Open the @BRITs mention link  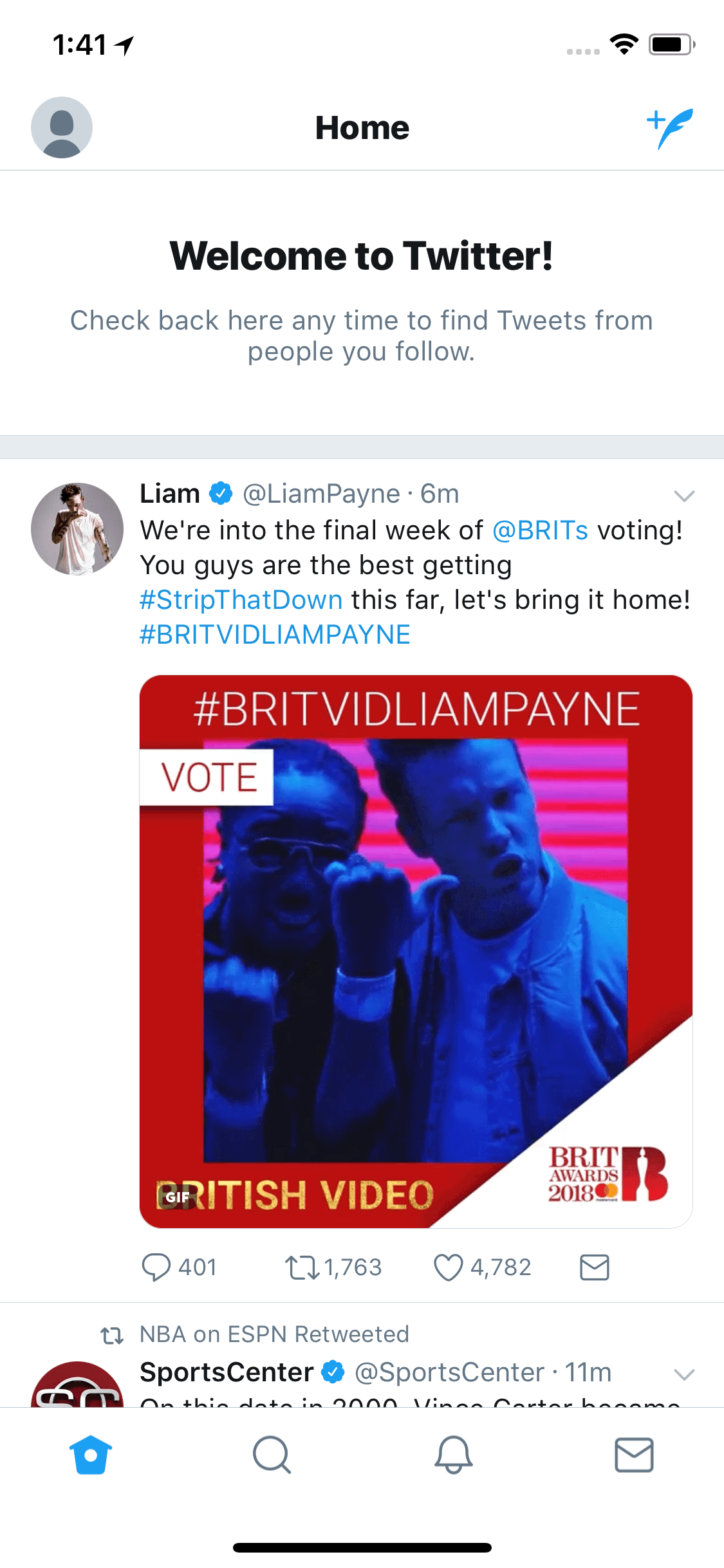540,530
